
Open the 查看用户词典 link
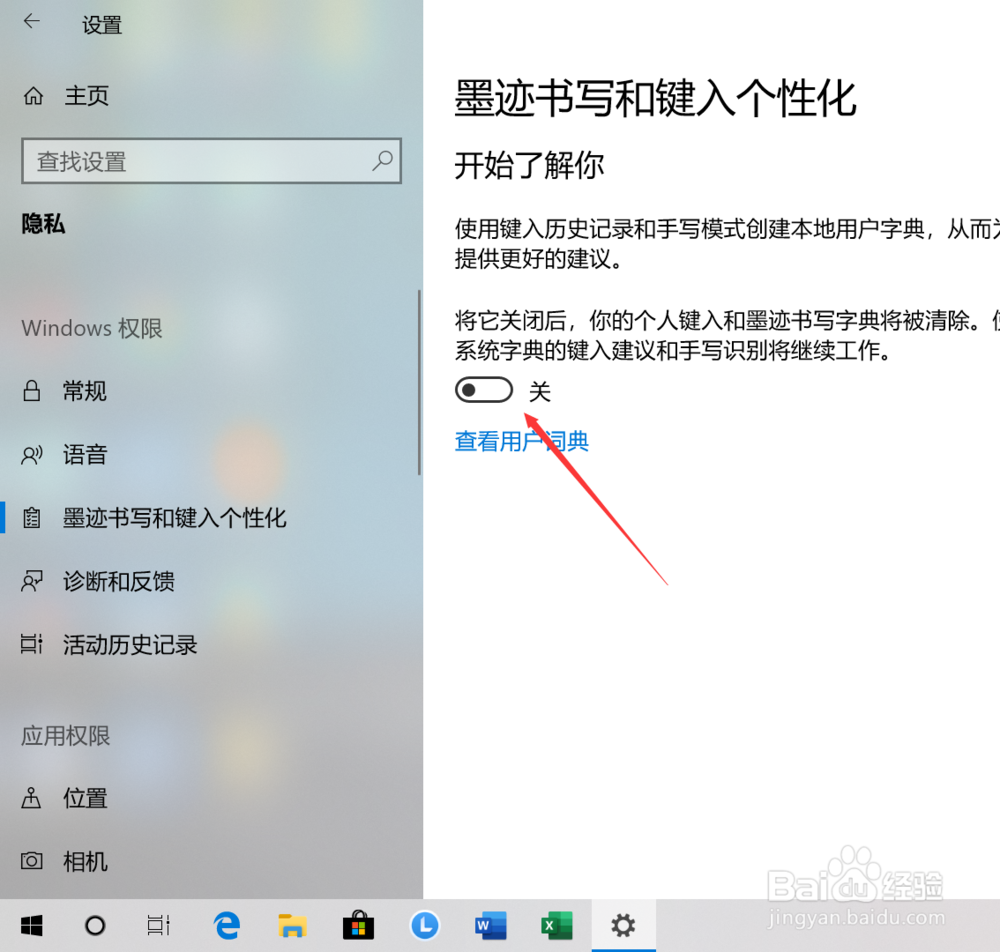521,441
